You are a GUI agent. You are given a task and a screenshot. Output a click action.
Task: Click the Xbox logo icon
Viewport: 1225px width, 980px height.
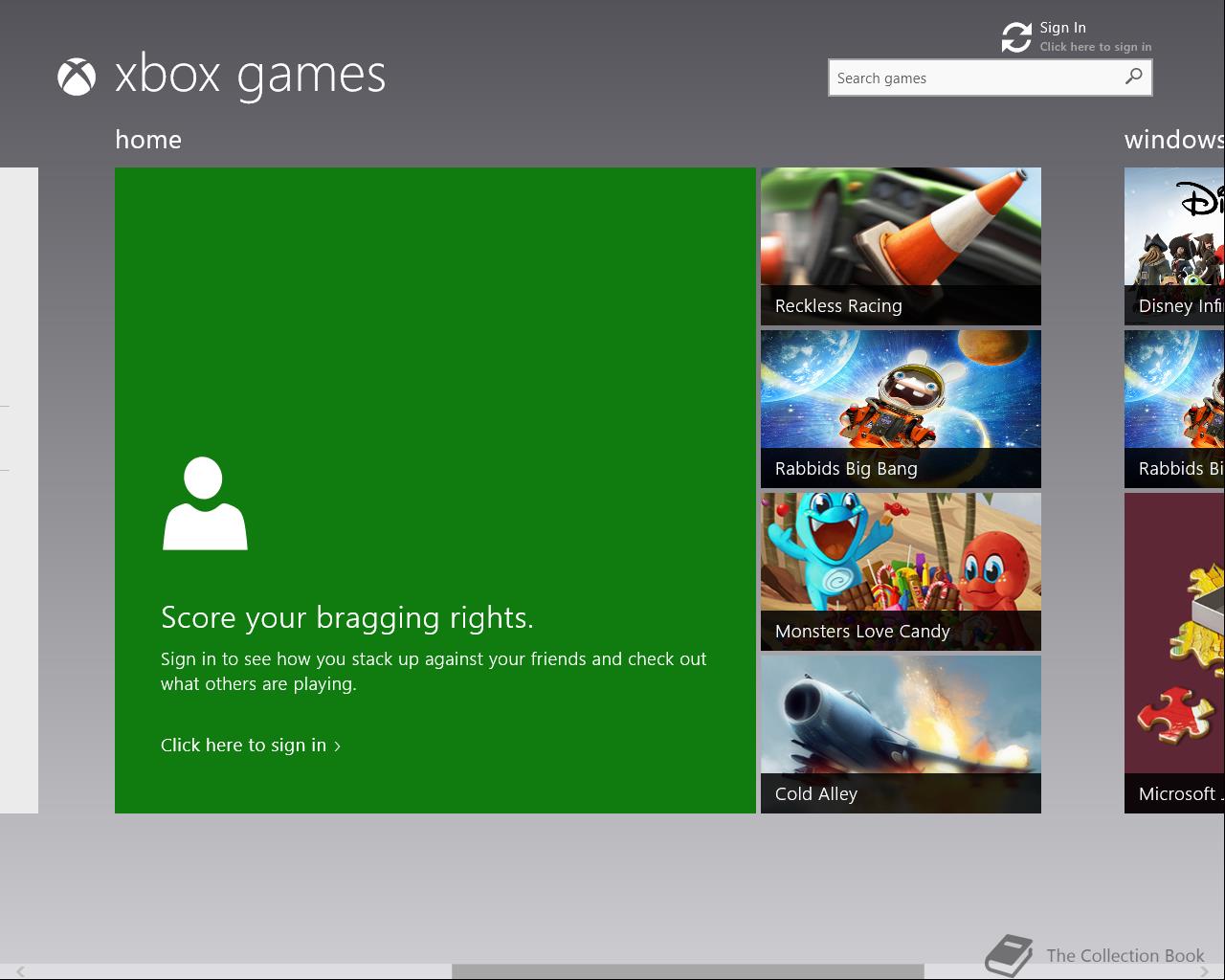tap(77, 78)
